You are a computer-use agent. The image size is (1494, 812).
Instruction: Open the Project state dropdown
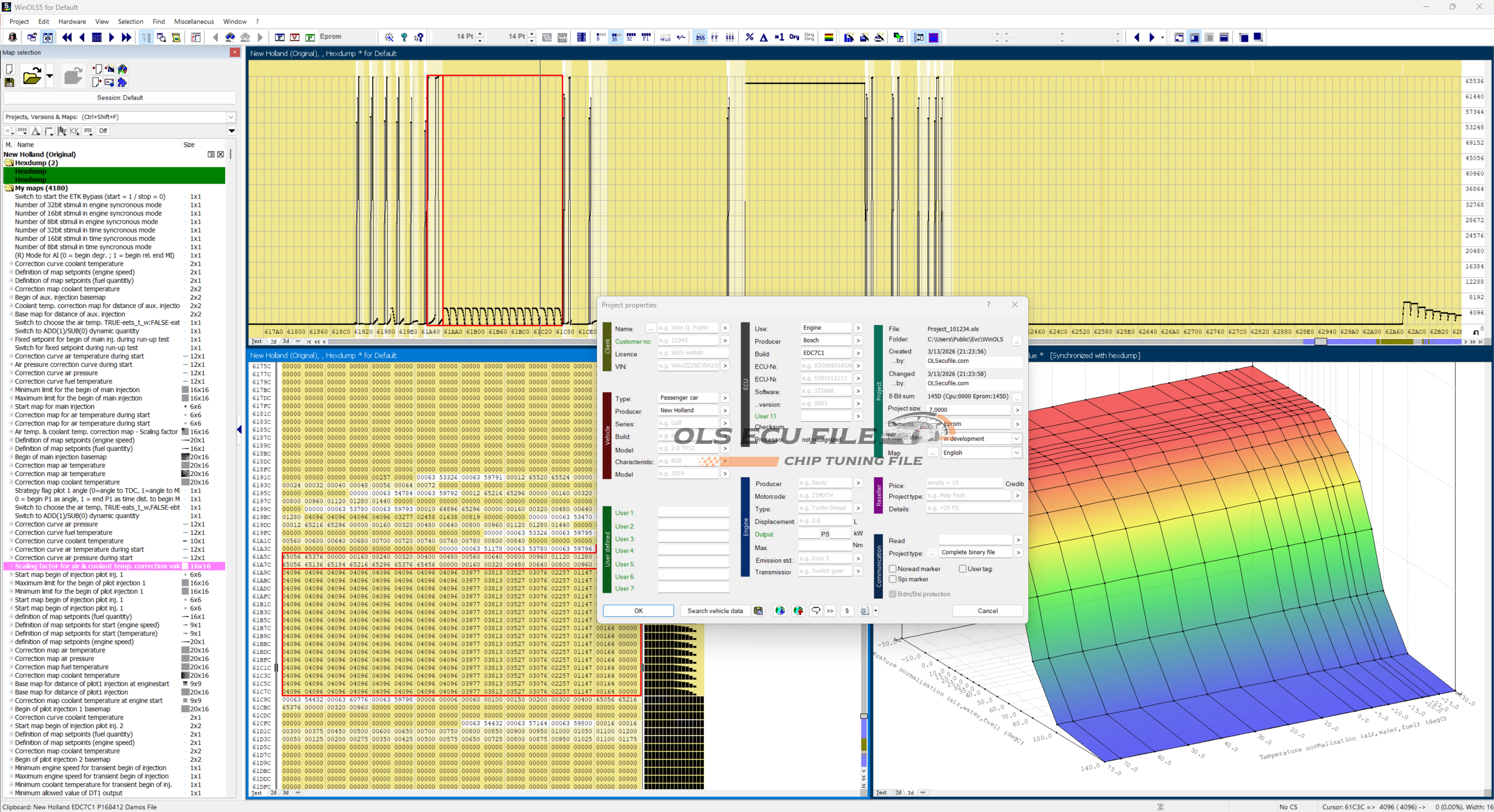pos(1016,439)
